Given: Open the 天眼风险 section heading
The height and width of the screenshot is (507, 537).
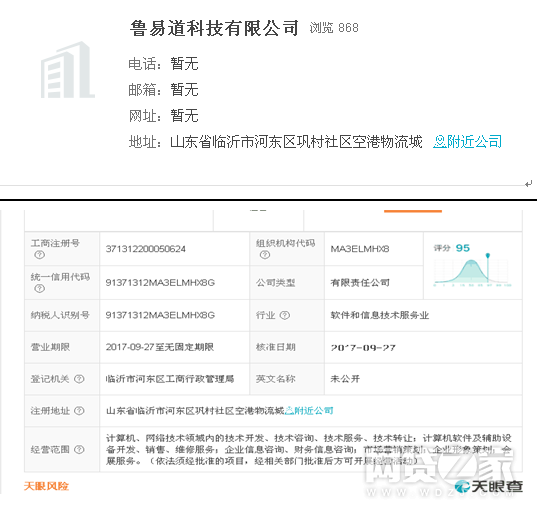Looking at the screenshot, I should tap(46, 486).
